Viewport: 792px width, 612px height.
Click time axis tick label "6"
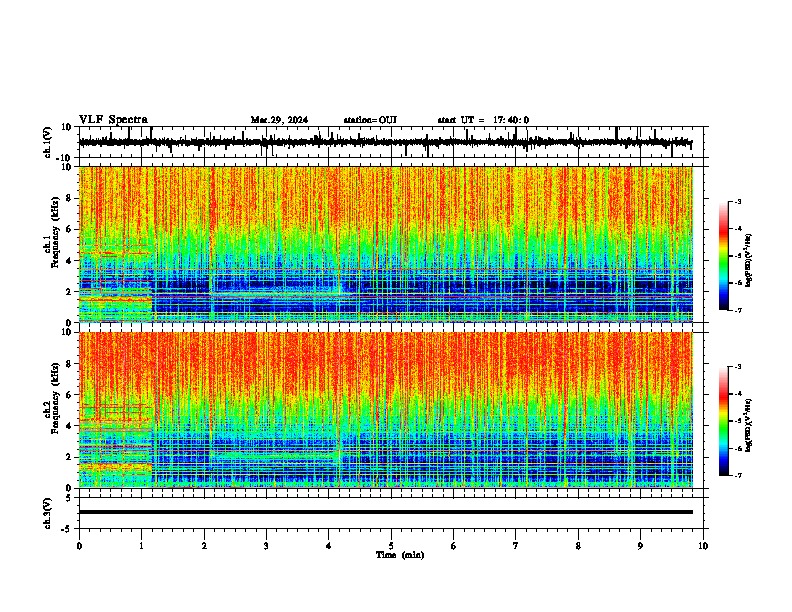[x=454, y=546]
